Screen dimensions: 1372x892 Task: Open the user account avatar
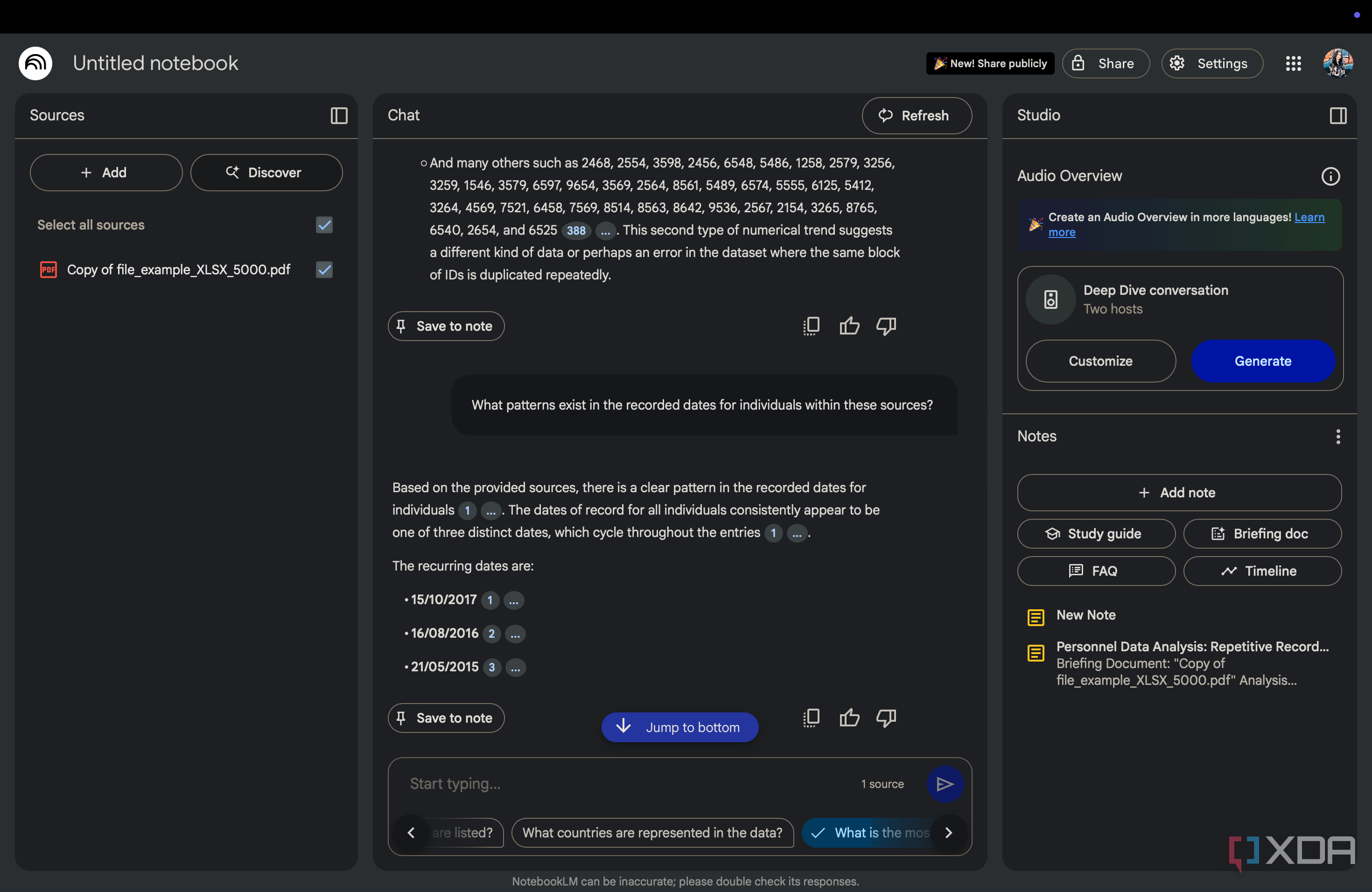click(1338, 63)
